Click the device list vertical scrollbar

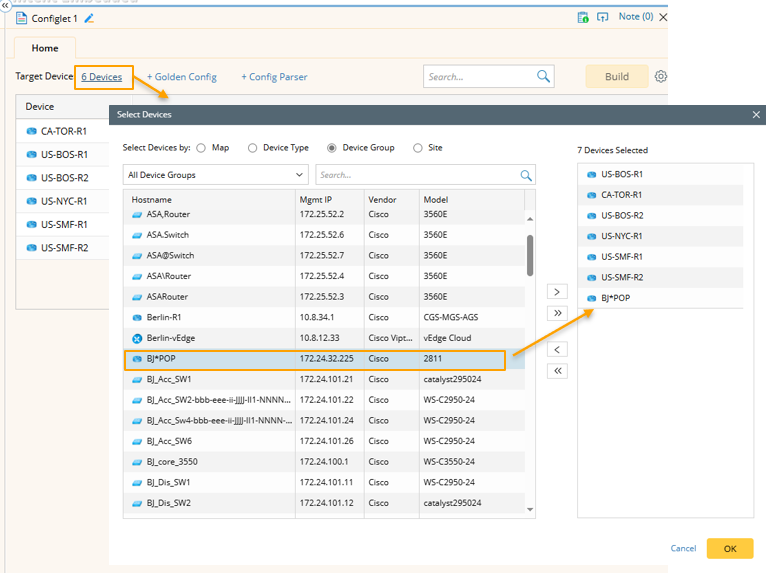[529, 254]
